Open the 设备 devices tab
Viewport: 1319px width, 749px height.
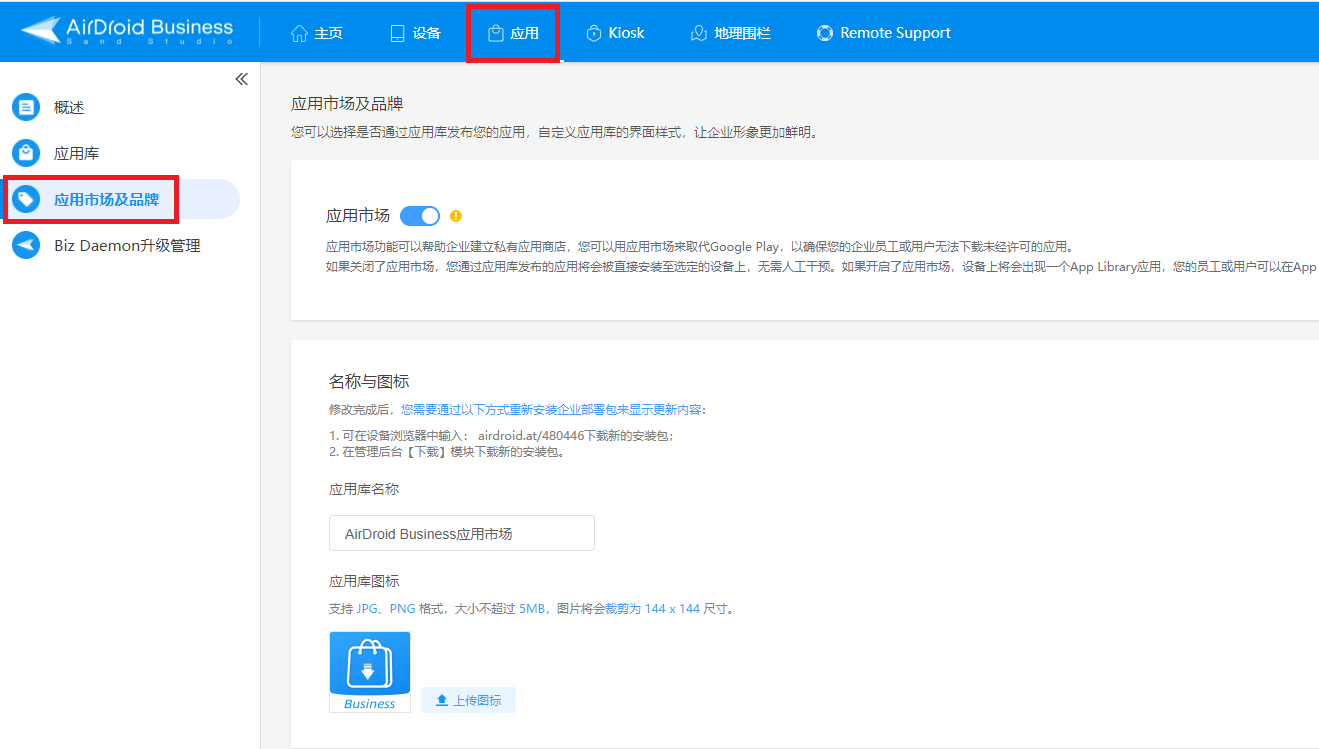tap(415, 33)
